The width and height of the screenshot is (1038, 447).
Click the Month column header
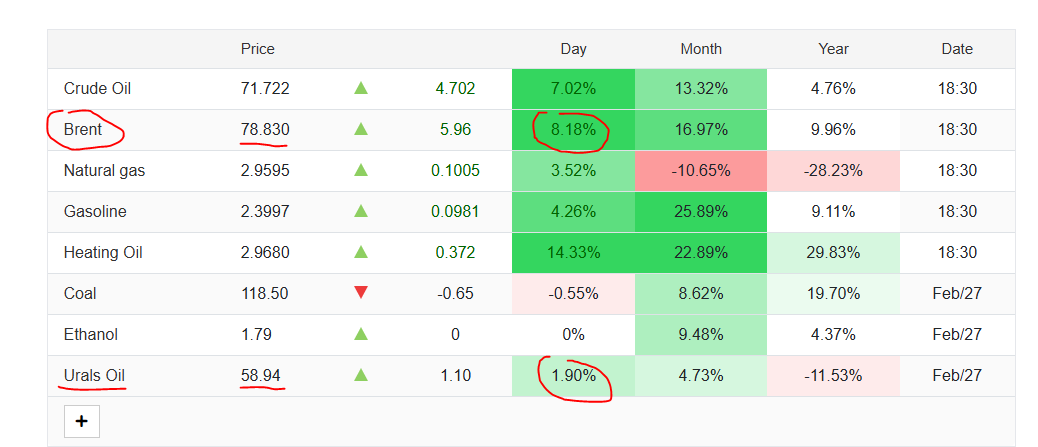(x=701, y=49)
